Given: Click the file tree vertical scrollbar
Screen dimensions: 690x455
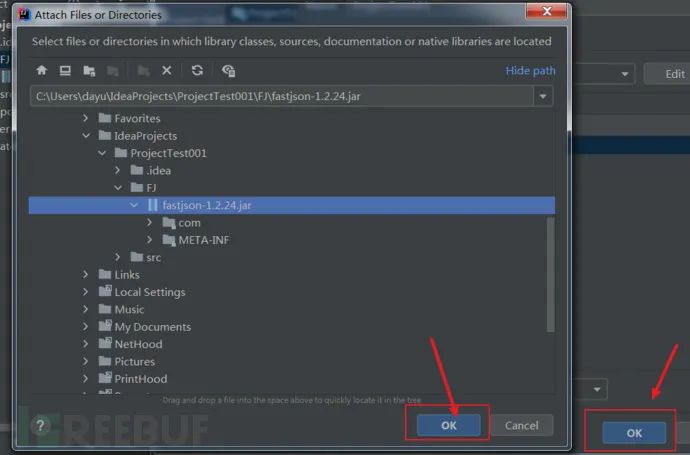Looking at the screenshot, I should coord(550,275).
